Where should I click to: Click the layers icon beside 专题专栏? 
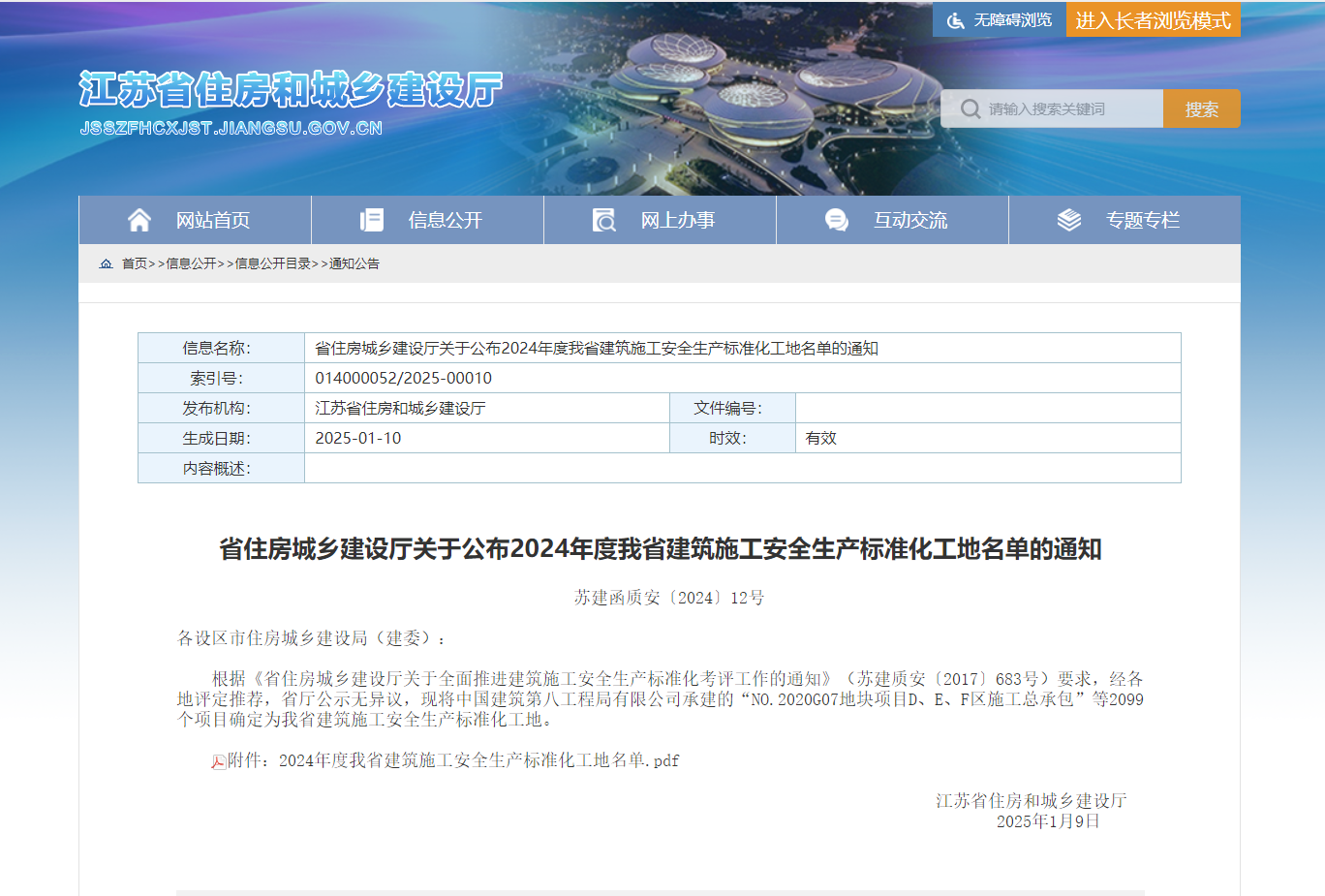pos(1069,220)
